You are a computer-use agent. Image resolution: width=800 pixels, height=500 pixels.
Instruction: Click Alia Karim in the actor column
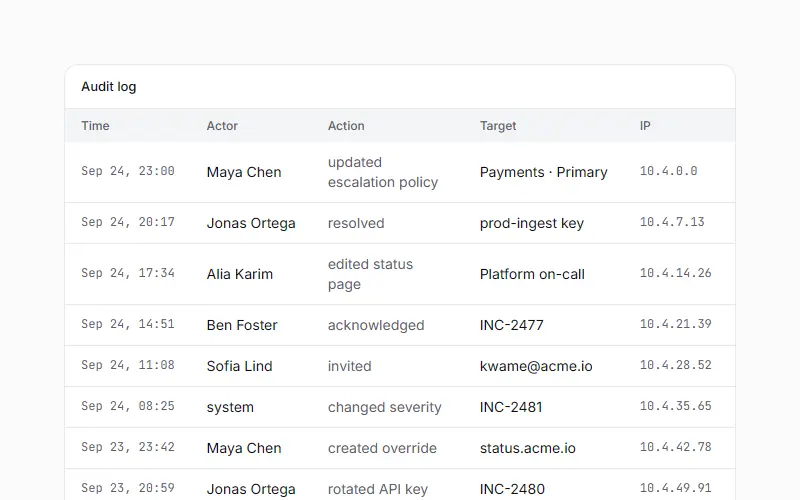(240, 274)
